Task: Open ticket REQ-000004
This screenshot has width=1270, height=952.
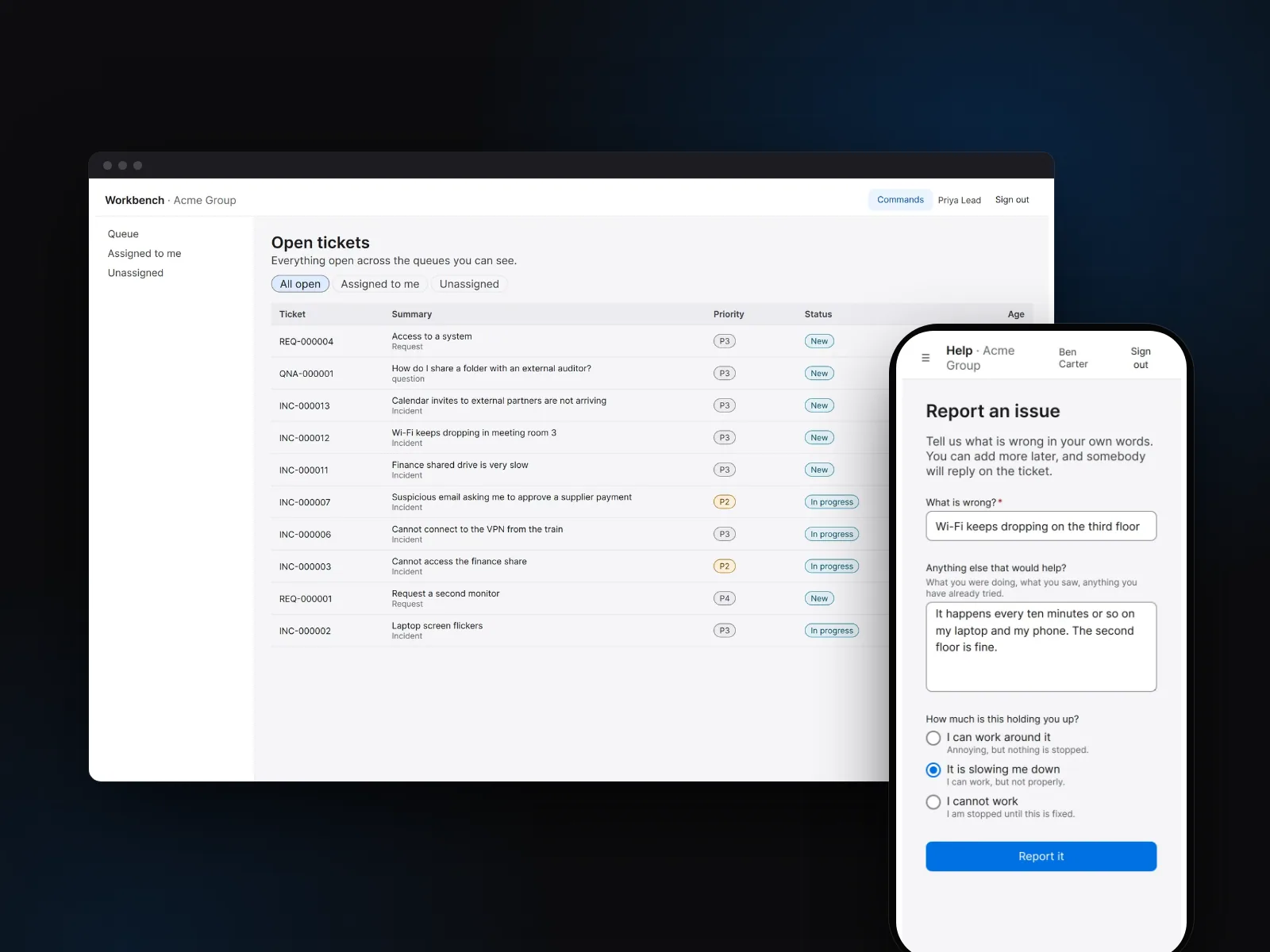Action: tap(306, 342)
